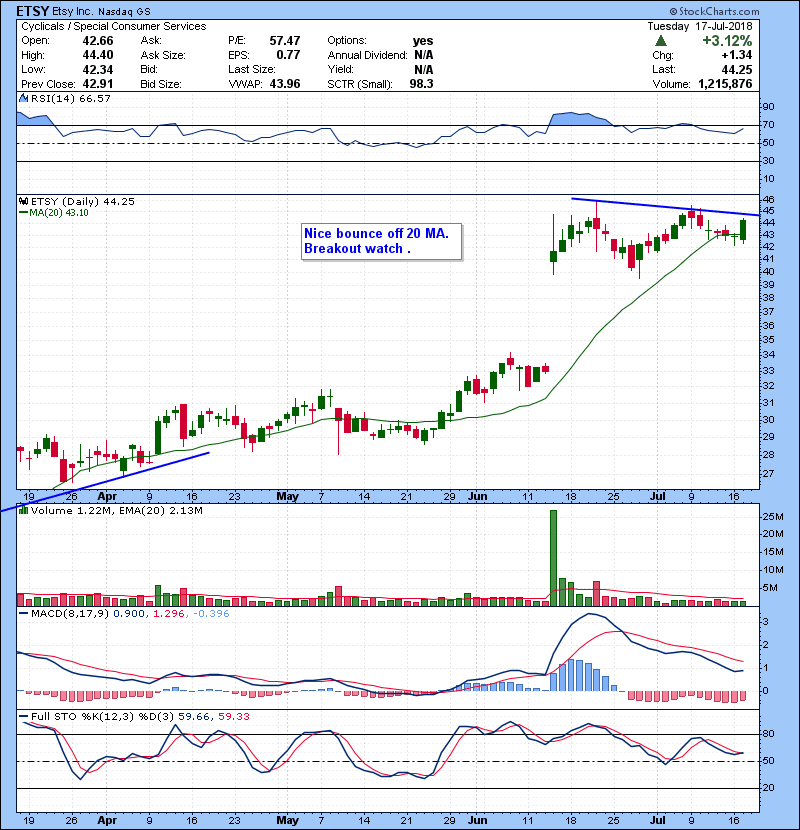Click the RSI axis label 10
Screen dimensions: 800x830
(x=768, y=179)
